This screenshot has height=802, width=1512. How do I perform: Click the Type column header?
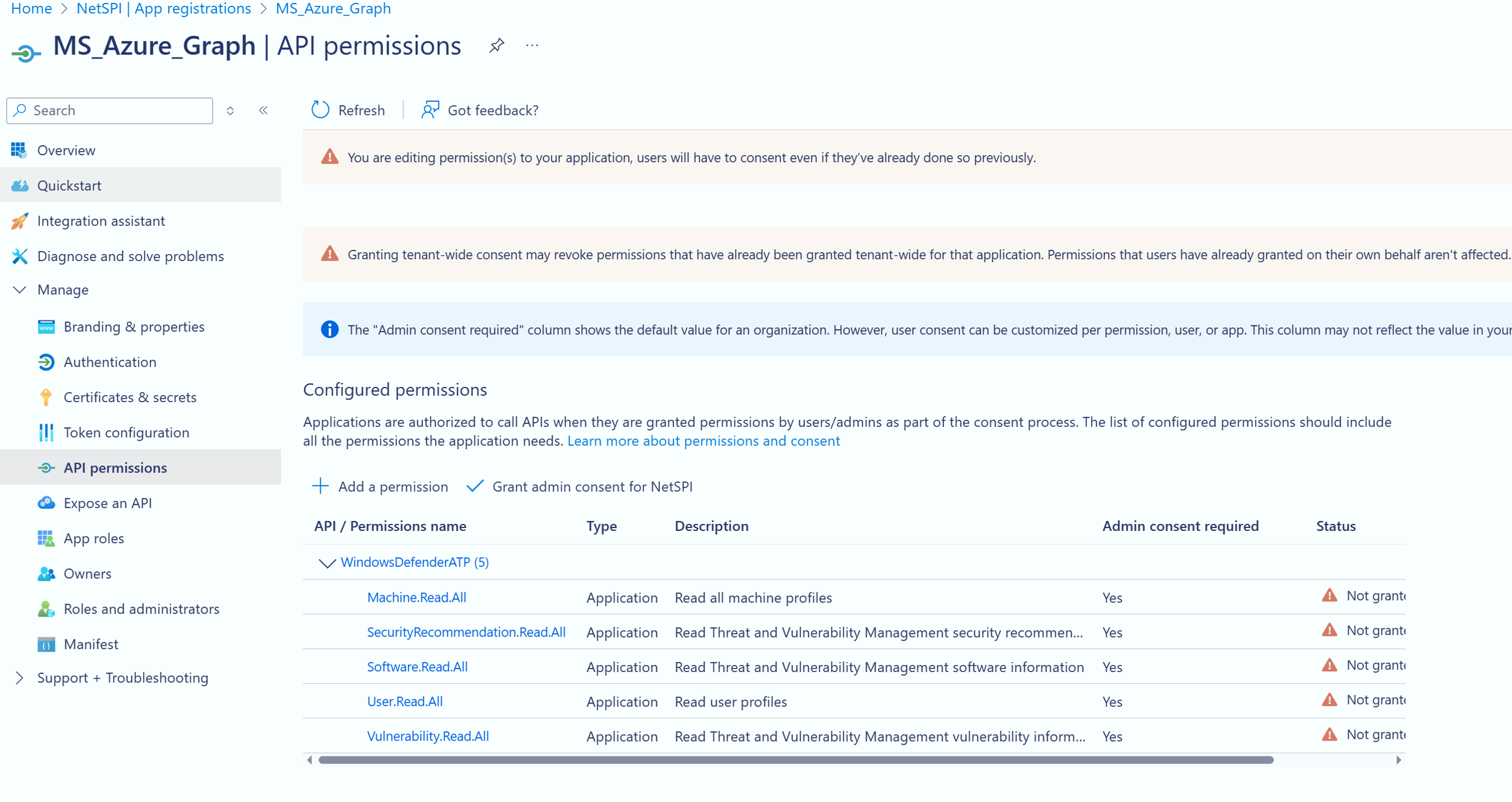pyautogui.click(x=601, y=526)
